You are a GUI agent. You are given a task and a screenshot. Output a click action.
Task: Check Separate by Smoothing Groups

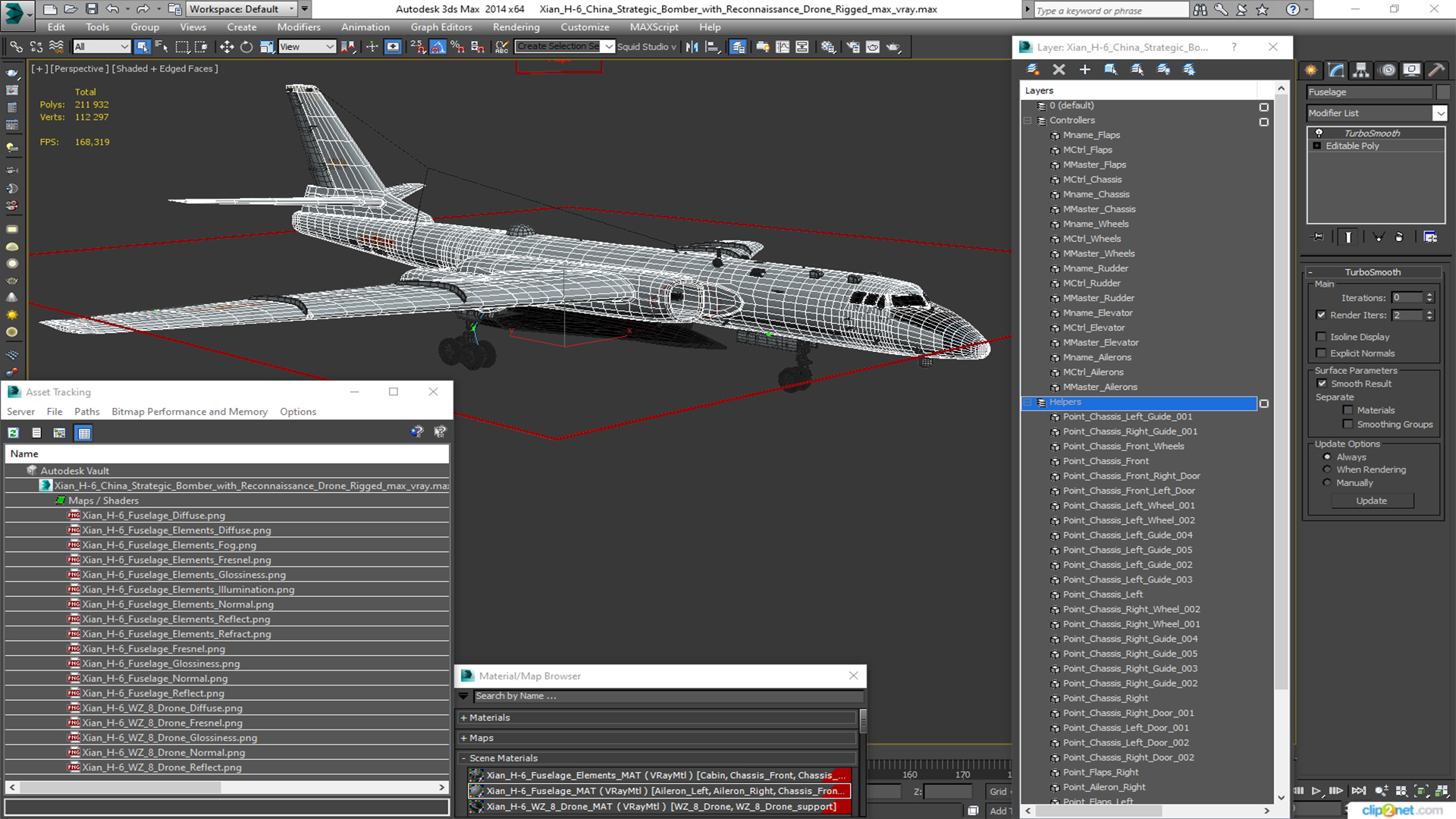tap(1348, 425)
